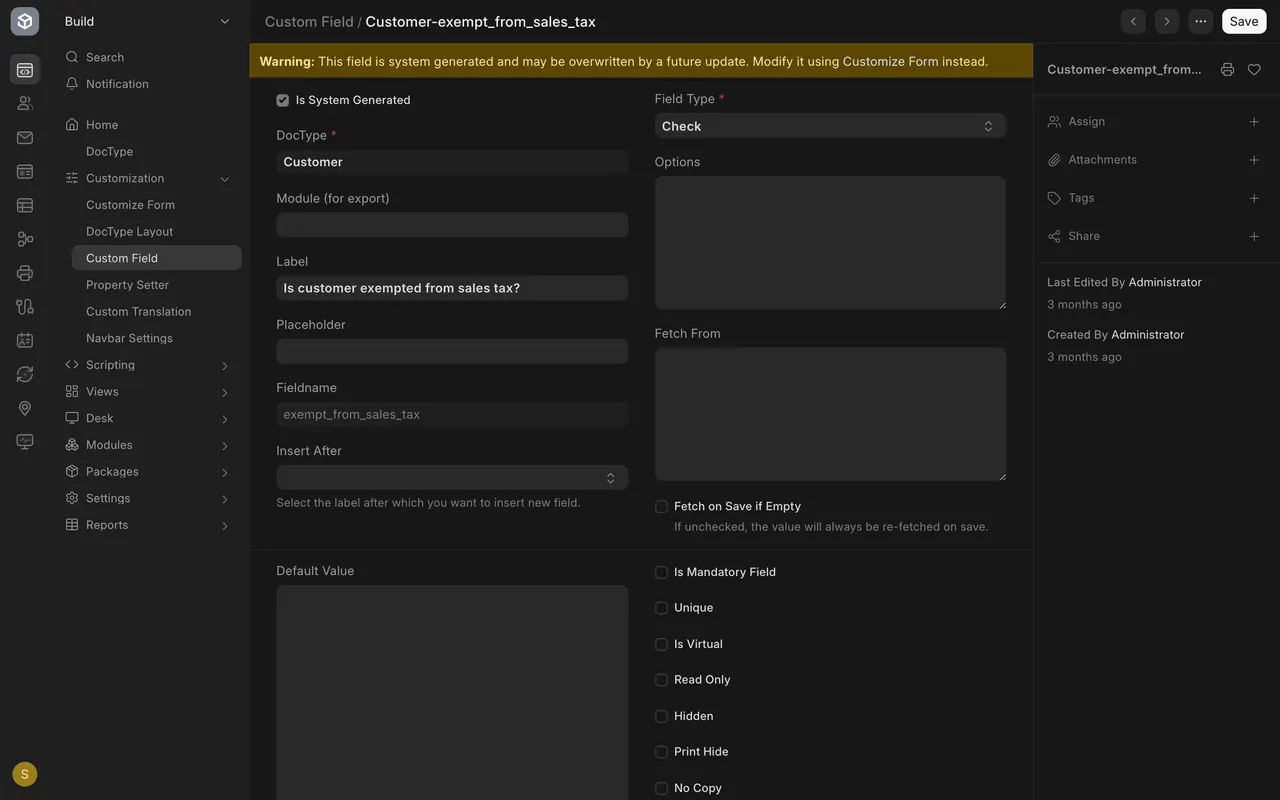Enable the Unique checkbox
This screenshot has width=1280, height=800.
tap(661, 608)
